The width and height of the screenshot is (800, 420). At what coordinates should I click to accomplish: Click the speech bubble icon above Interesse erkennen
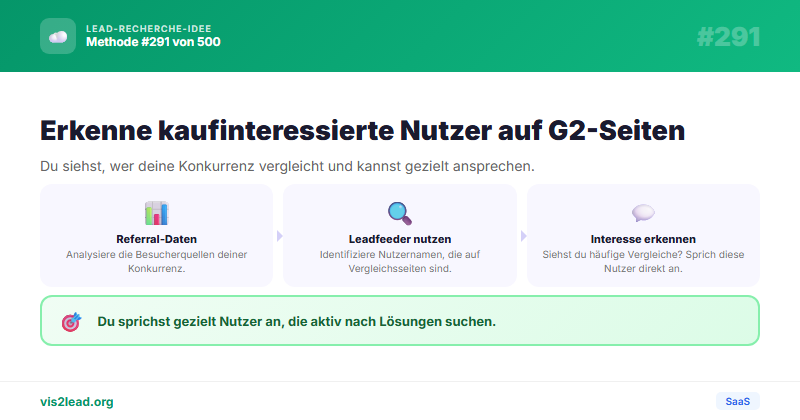click(643, 213)
